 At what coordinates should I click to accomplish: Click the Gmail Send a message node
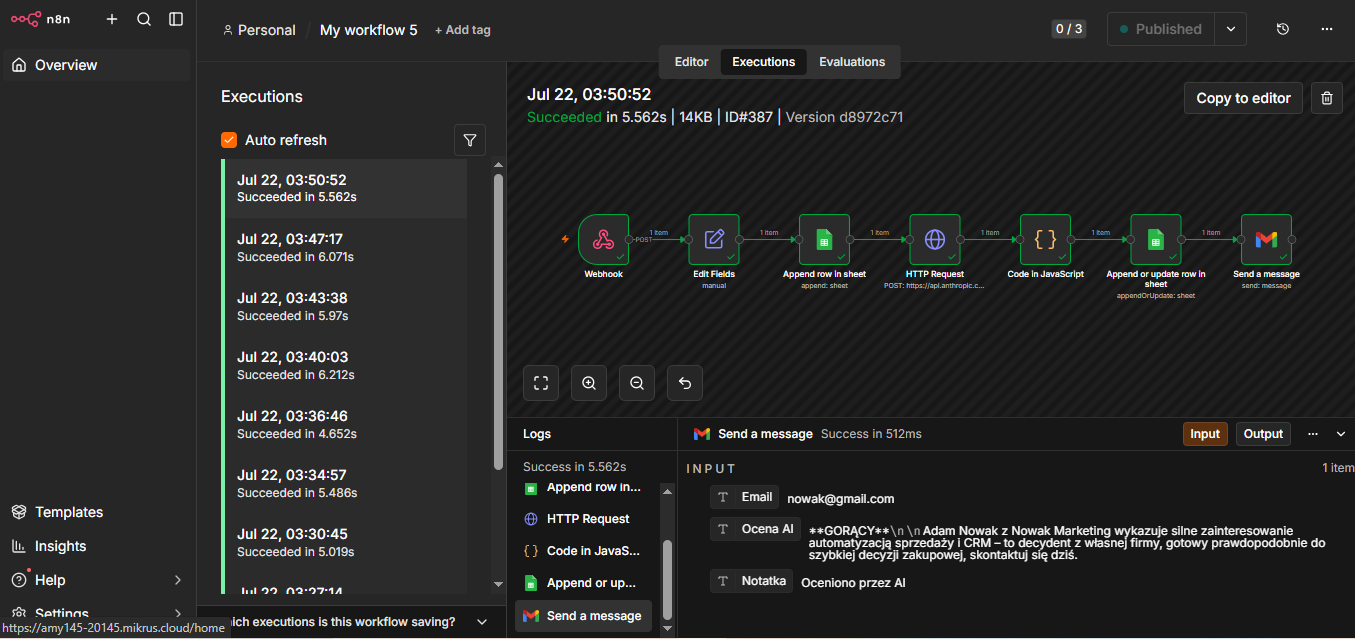(1266, 240)
